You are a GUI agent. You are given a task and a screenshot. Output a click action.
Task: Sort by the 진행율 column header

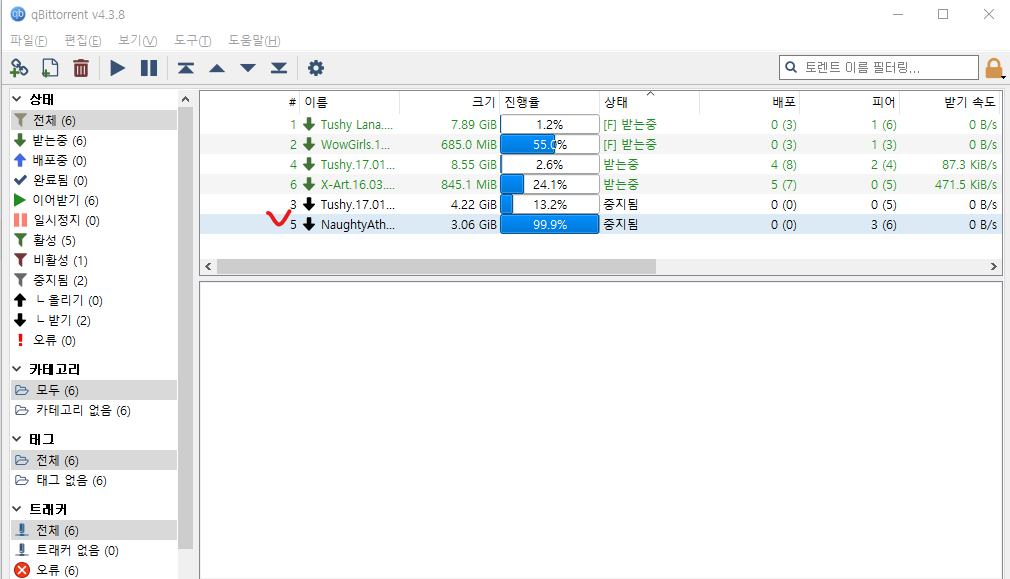pyautogui.click(x=549, y=102)
